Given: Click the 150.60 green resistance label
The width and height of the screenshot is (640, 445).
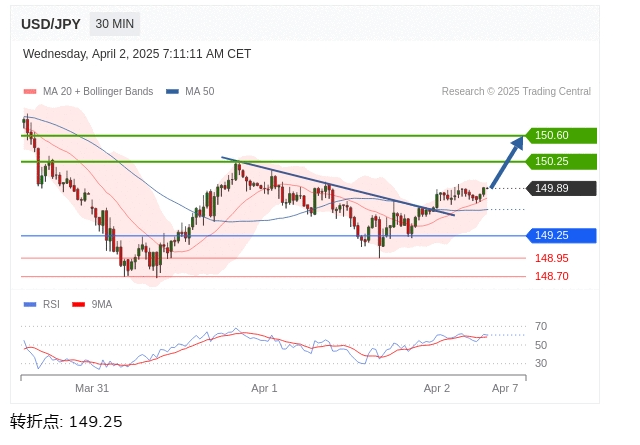Looking at the screenshot, I should tap(561, 136).
